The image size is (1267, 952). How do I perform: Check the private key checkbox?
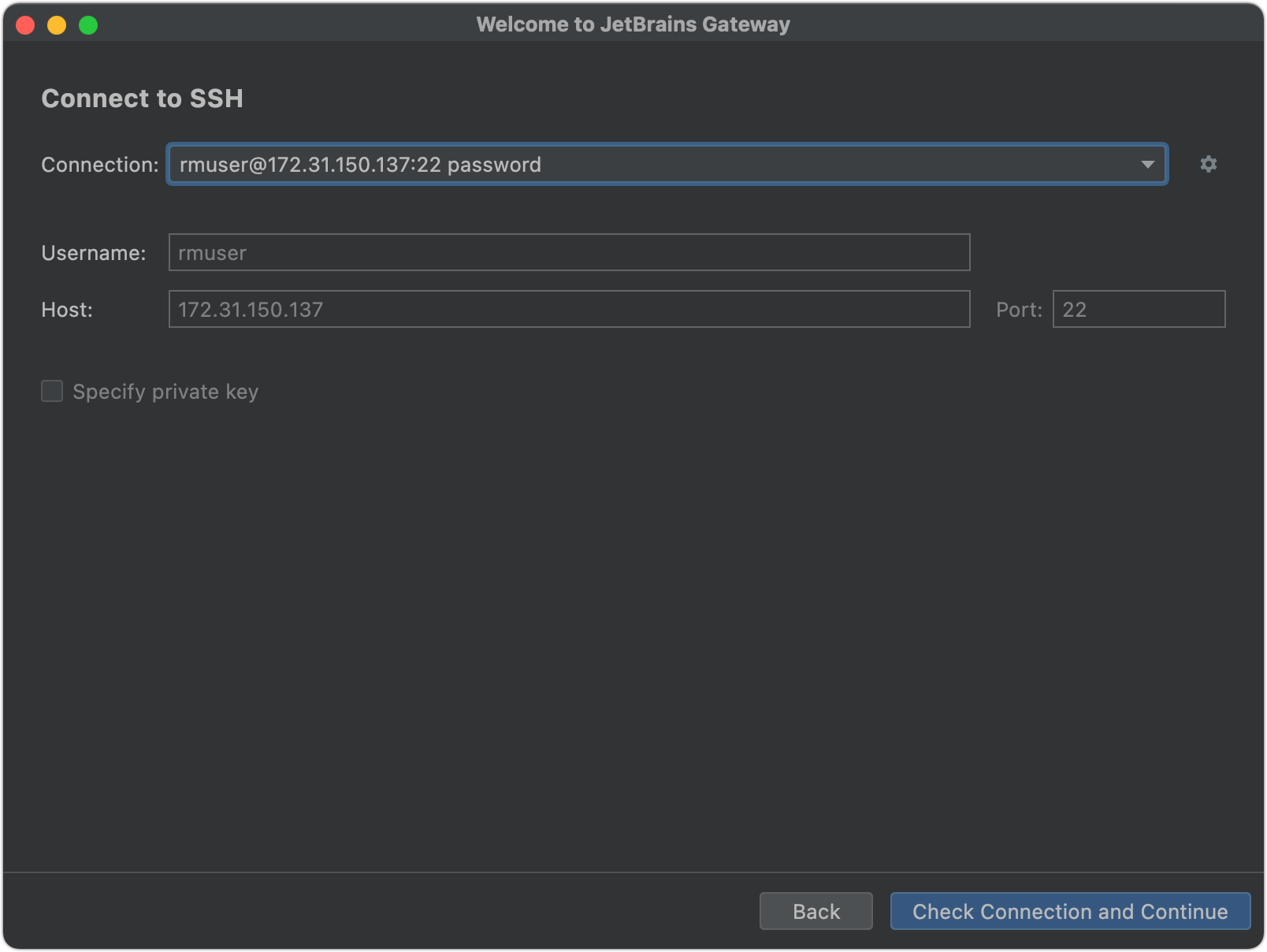coord(52,391)
